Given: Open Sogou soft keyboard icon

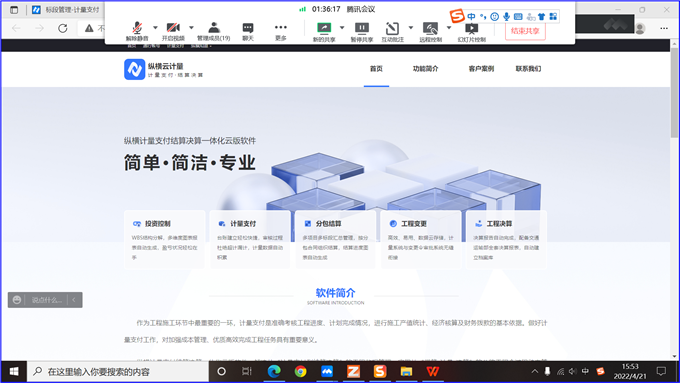Looking at the screenshot, I should pyautogui.click(x=518, y=16).
